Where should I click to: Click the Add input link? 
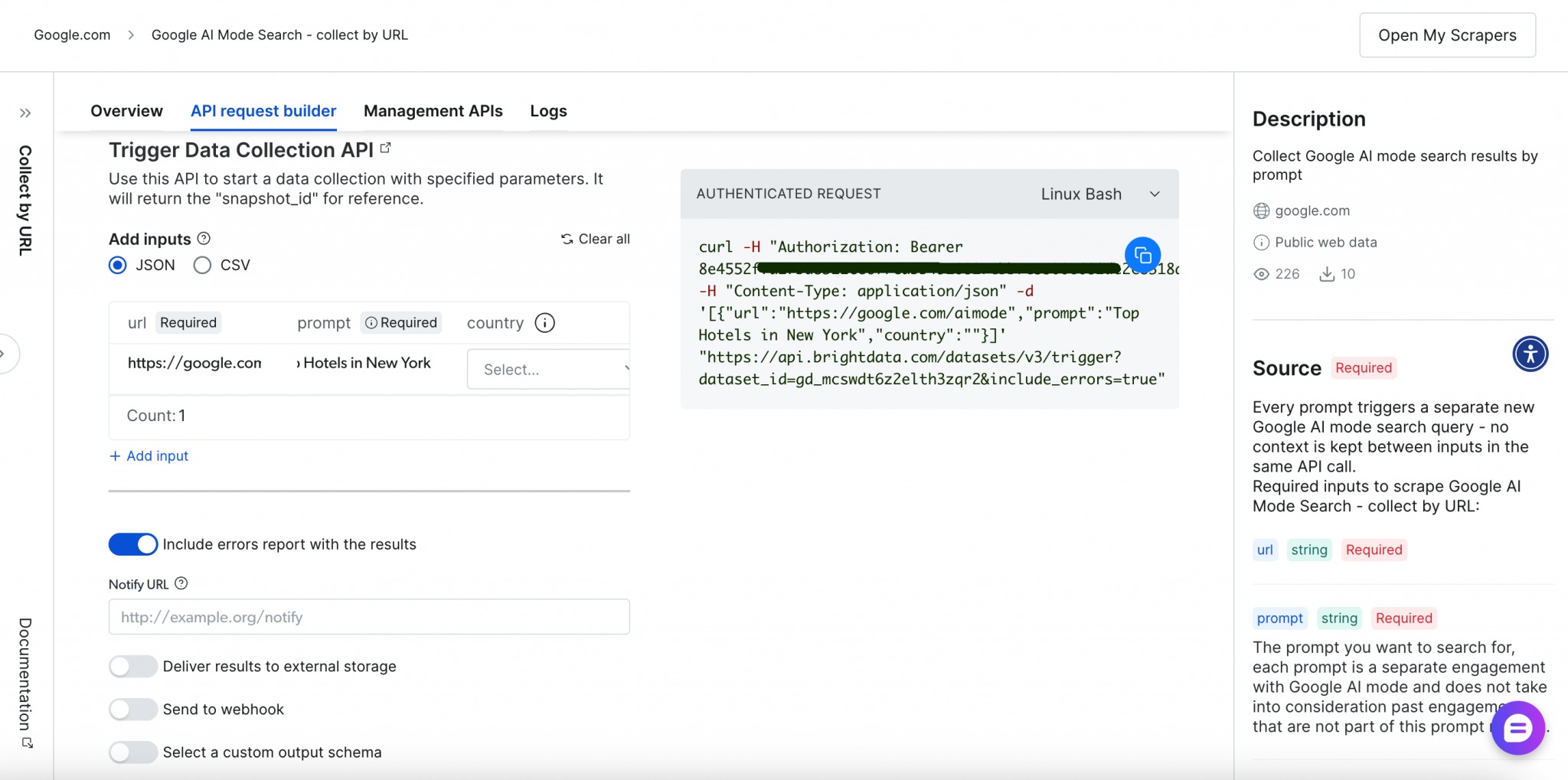coord(149,455)
